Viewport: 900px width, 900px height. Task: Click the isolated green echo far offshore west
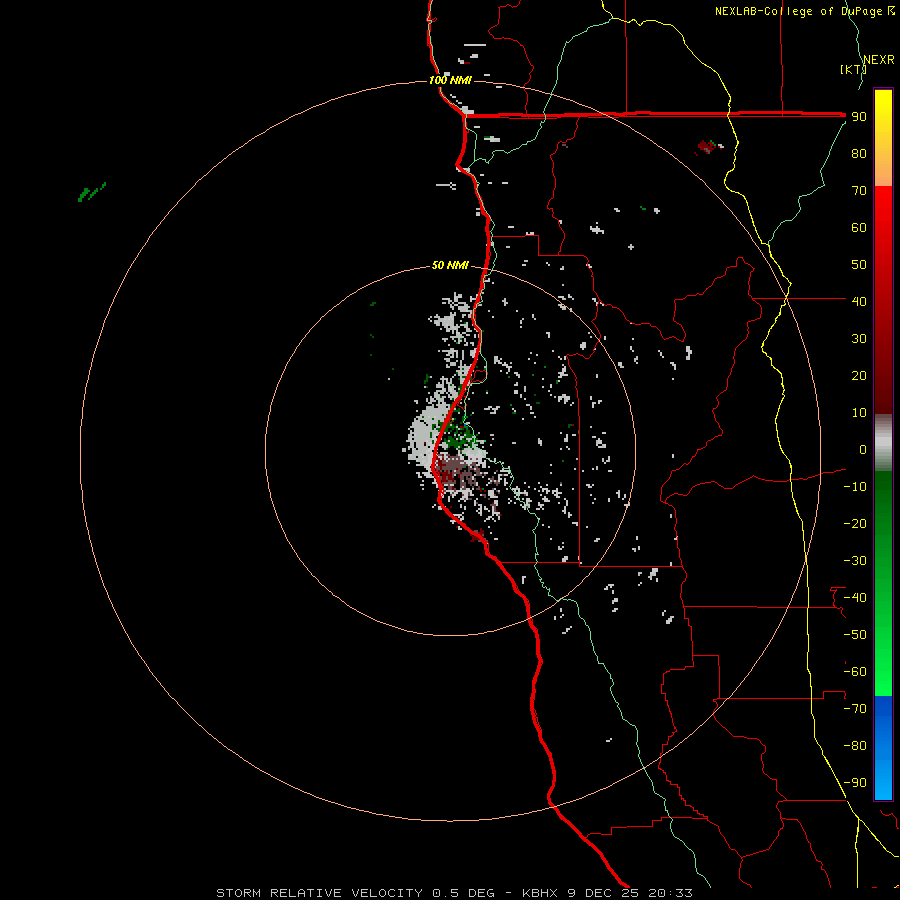click(x=92, y=192)
